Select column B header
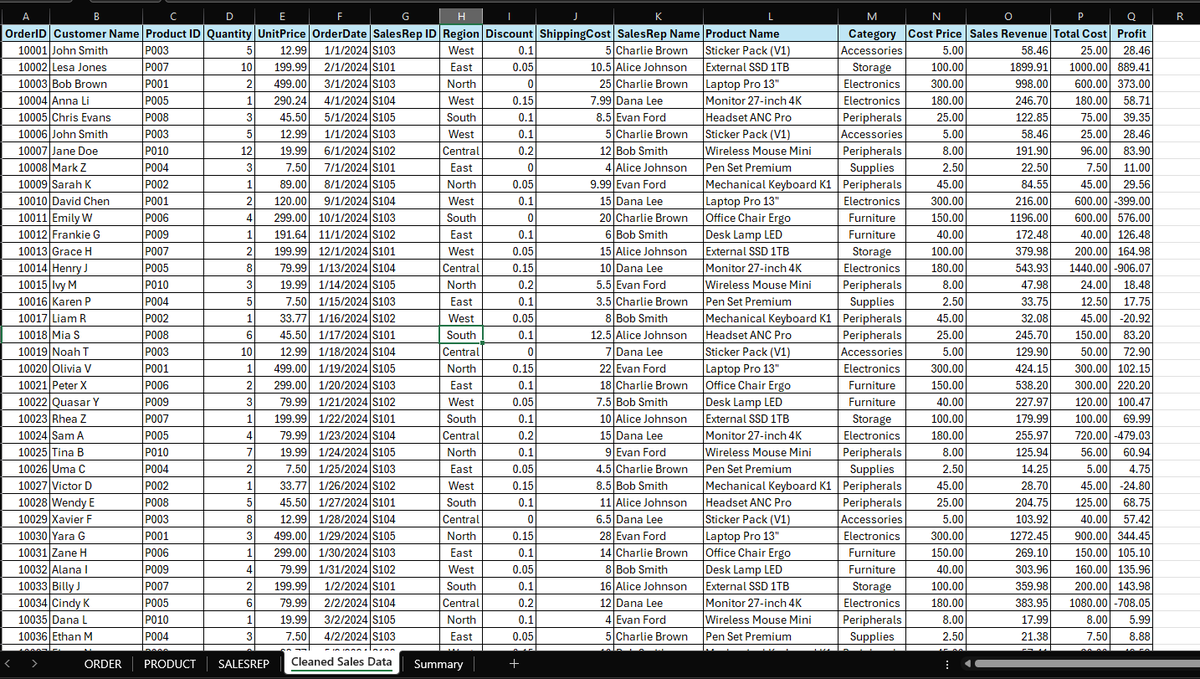1200x679 pixels. tap(96, 15)
